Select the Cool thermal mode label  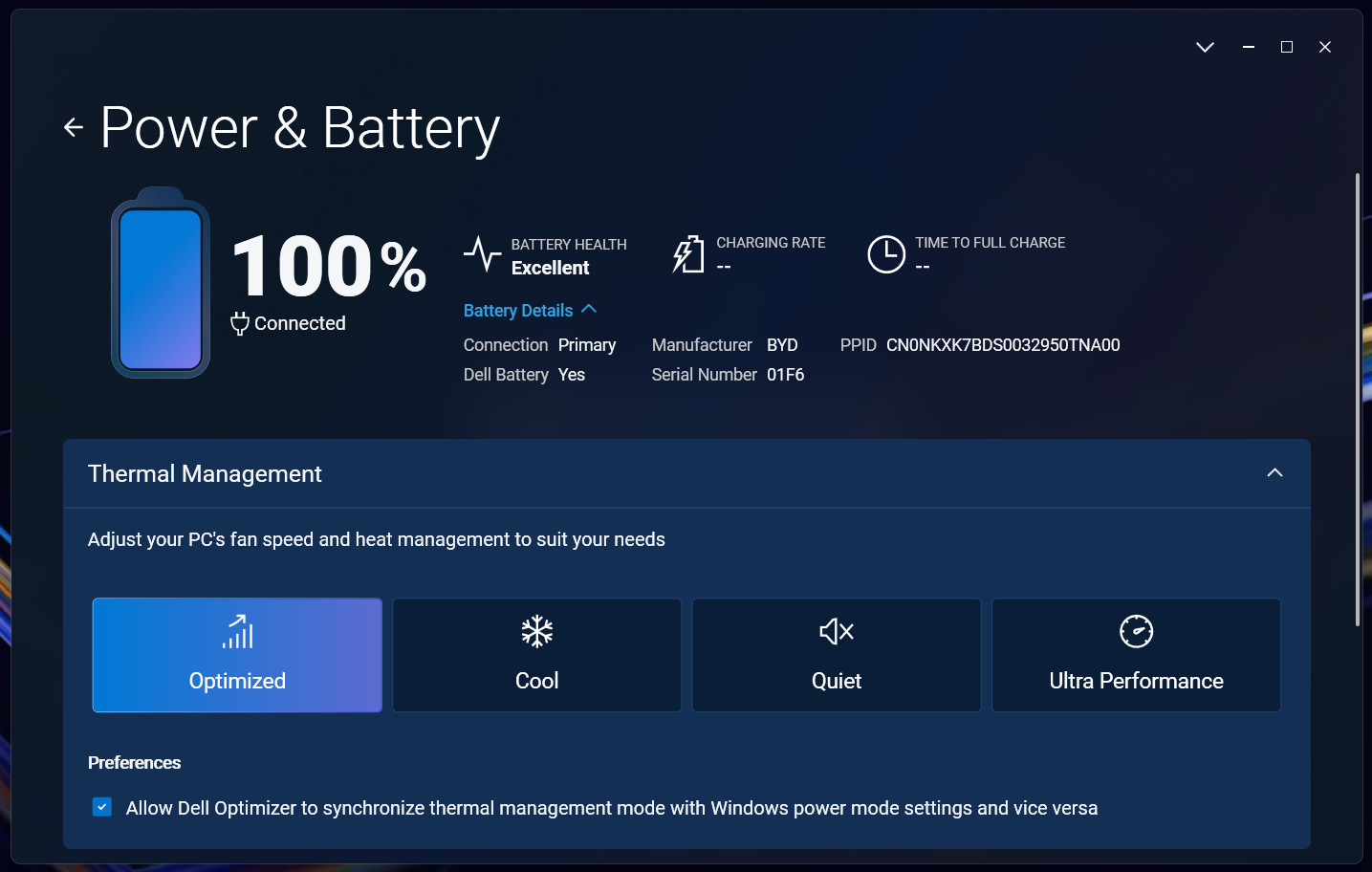pyautogui.click(x=537, y=681)
